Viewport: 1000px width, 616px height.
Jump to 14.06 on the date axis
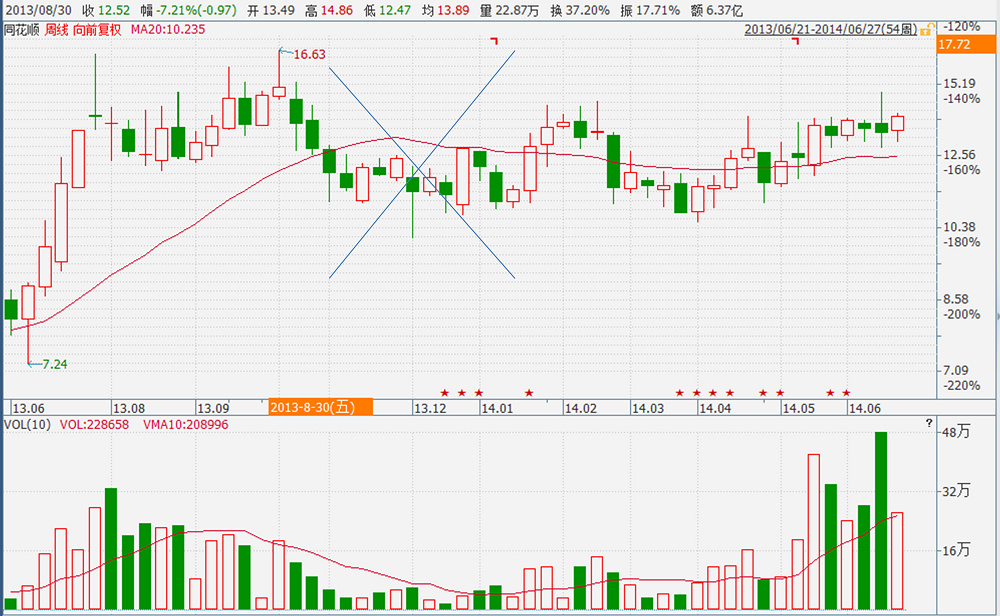(x=865, y=409)
